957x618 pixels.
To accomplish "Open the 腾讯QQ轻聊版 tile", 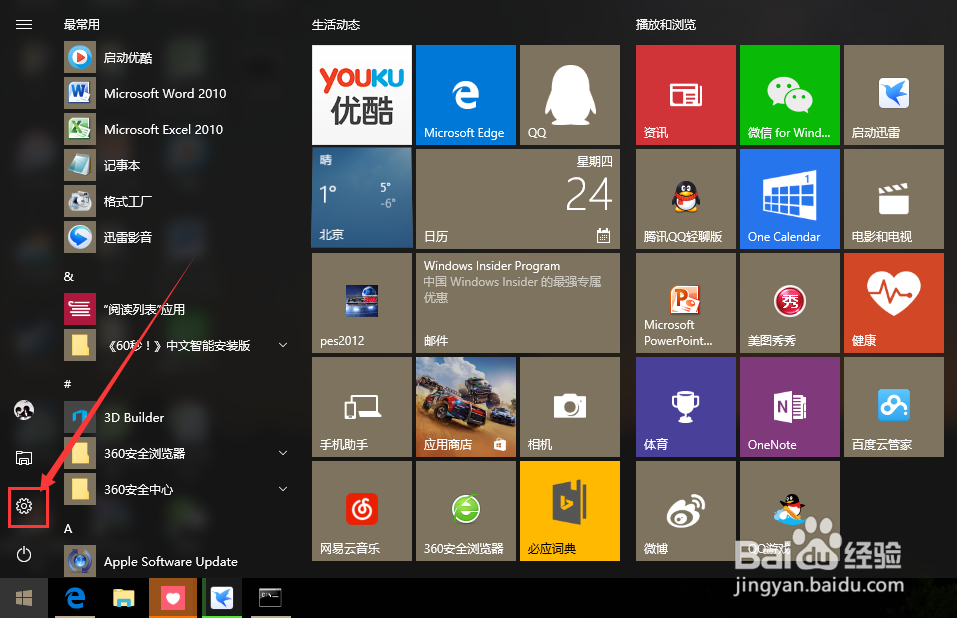I will (x=686, y=199).
